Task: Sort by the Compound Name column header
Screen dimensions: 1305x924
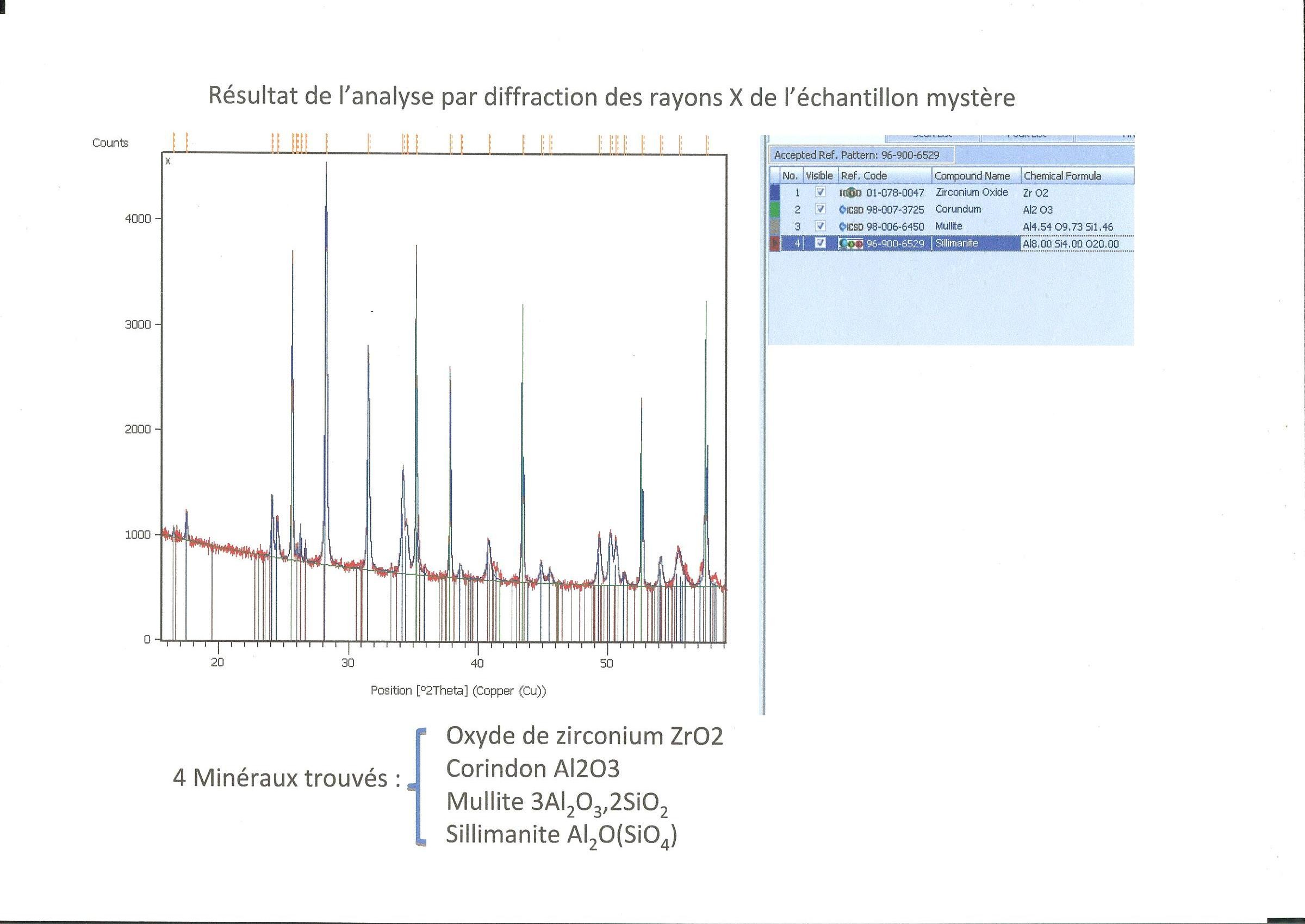Action: point(976,176)
